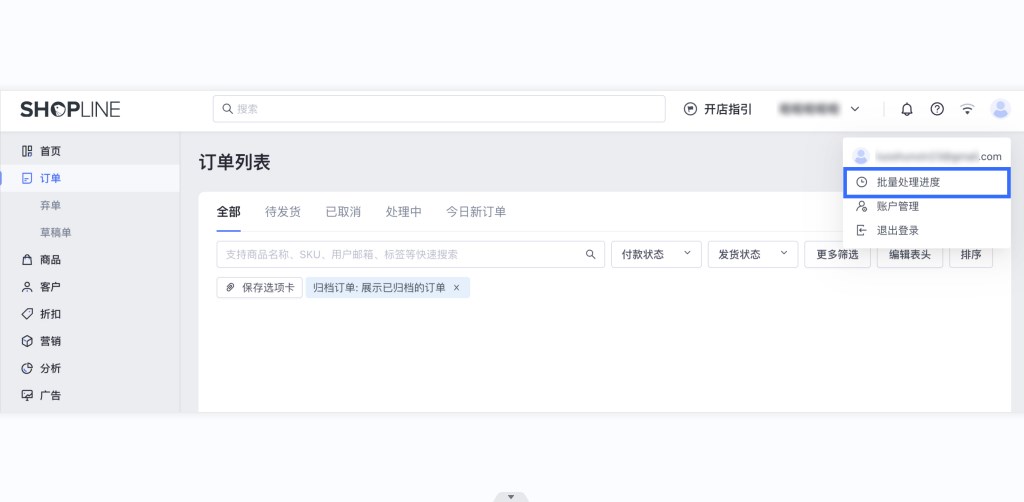Screen dimensions: 1024x502
Task: Open the 付款状态 dropdown
Action: pos(655,255)
